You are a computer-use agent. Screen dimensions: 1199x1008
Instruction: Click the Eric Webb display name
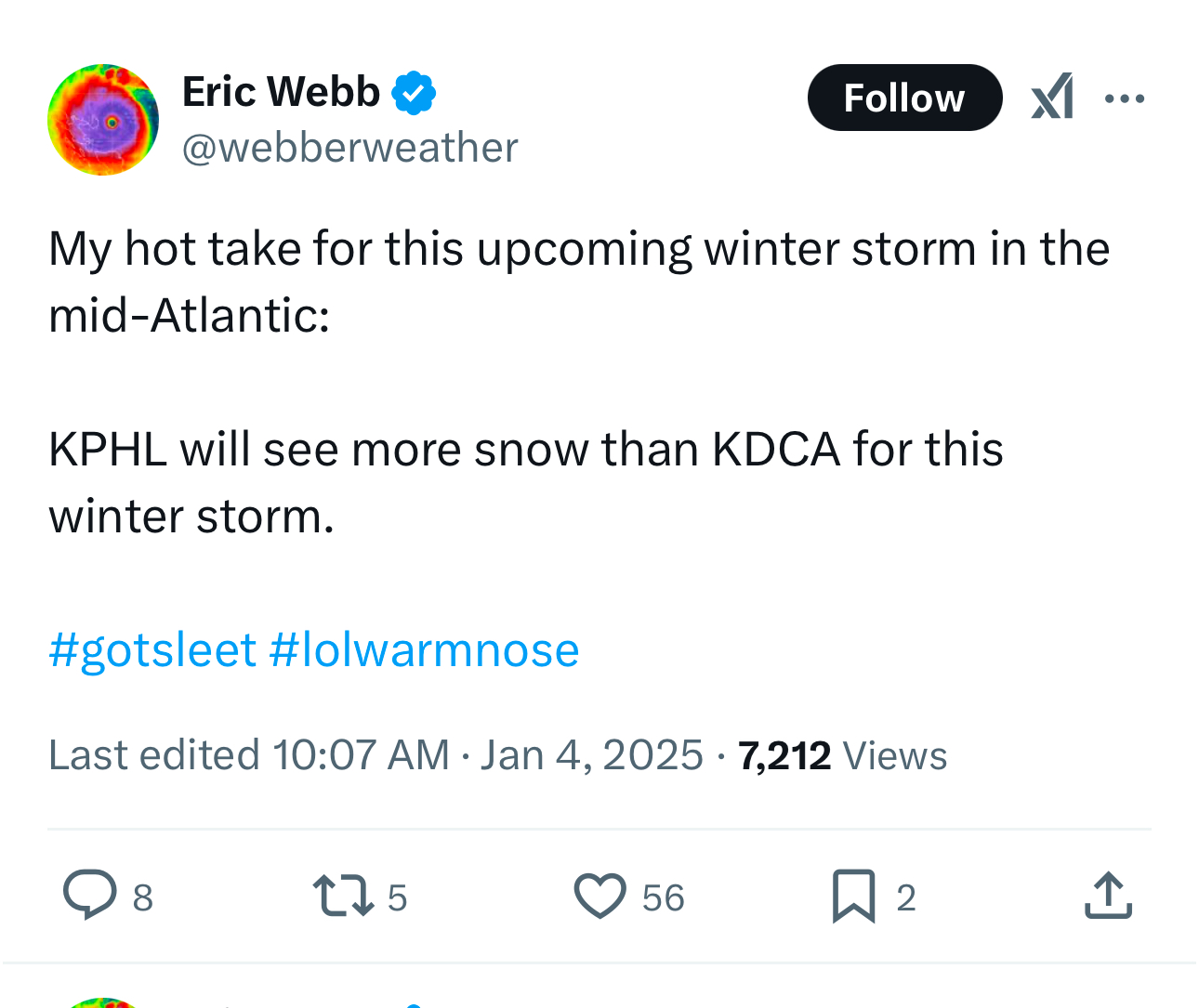click(x=281, y=92)
